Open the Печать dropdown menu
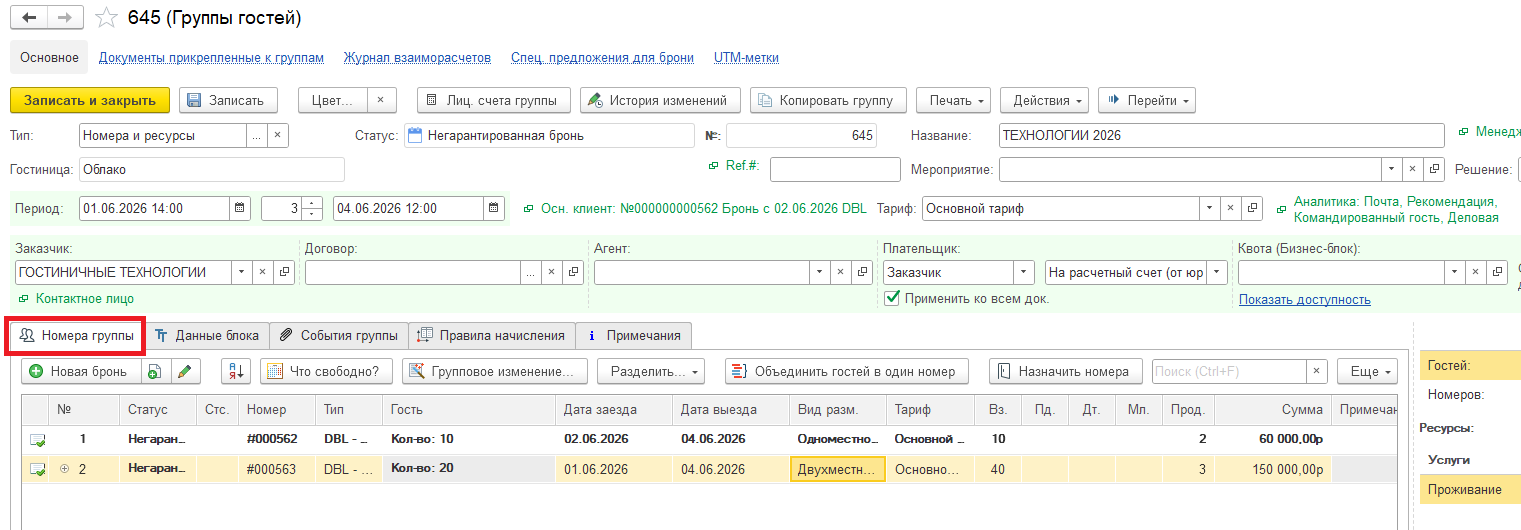 952,100
